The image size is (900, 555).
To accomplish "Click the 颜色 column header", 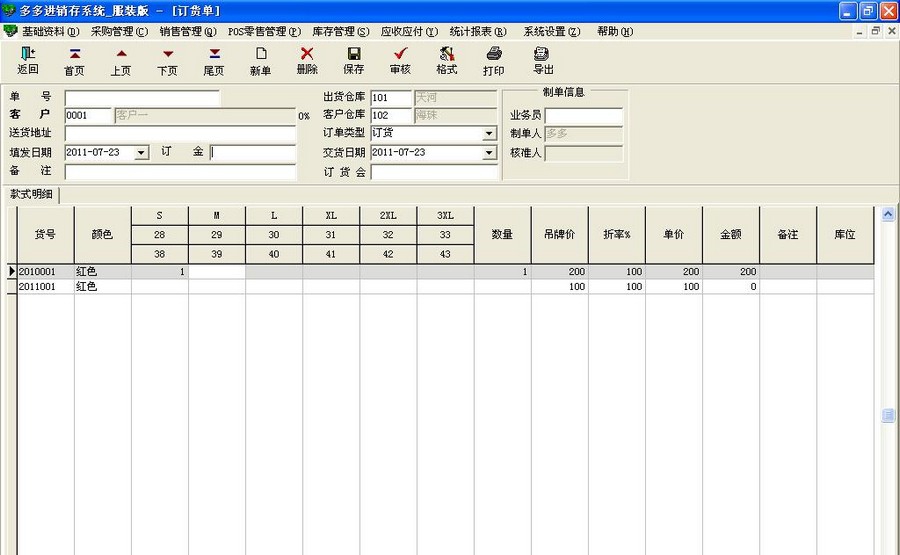I will [x=103, y=235].
